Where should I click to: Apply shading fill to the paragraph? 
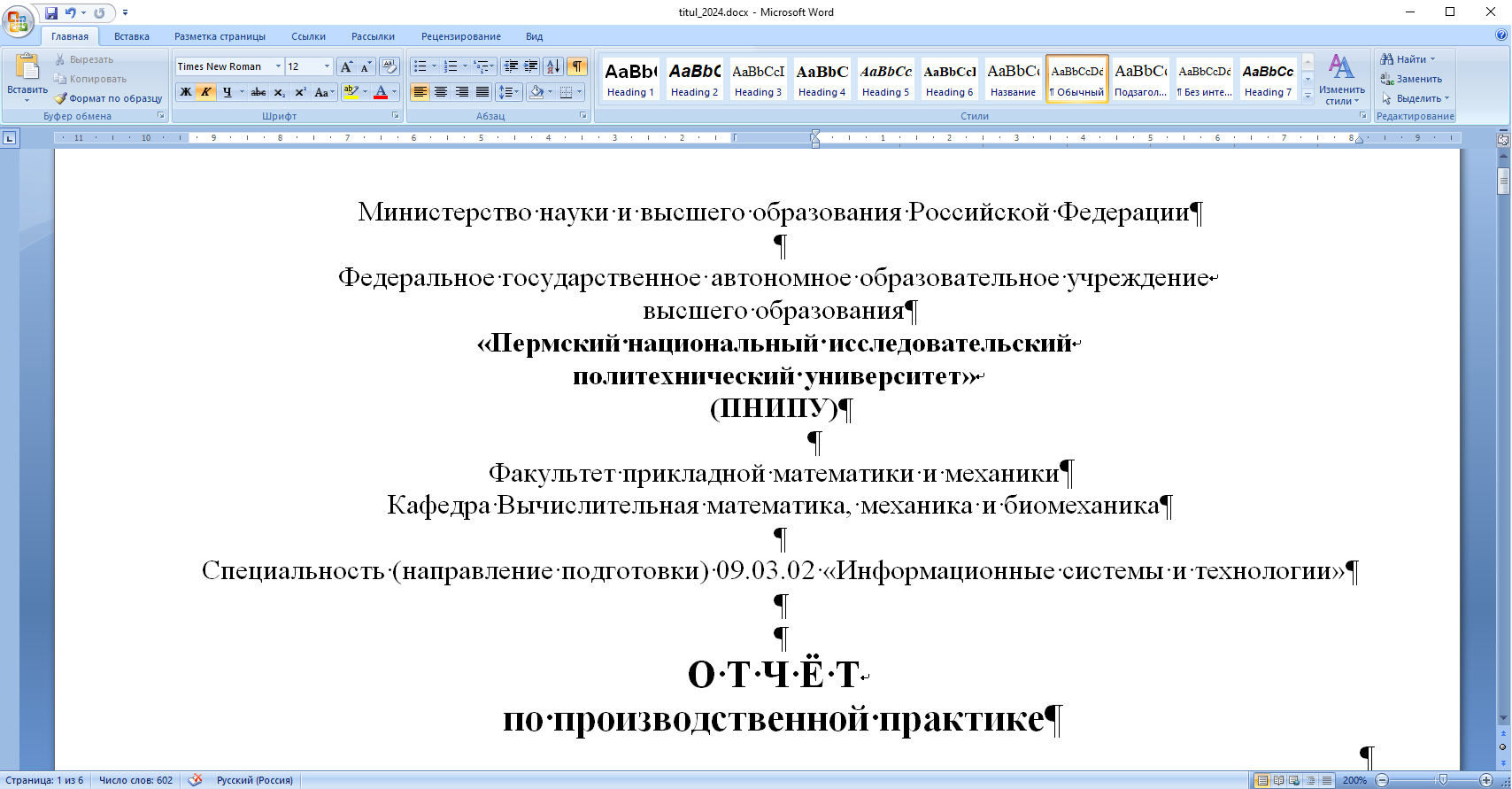pyautogui.click(x=536, y=92)
